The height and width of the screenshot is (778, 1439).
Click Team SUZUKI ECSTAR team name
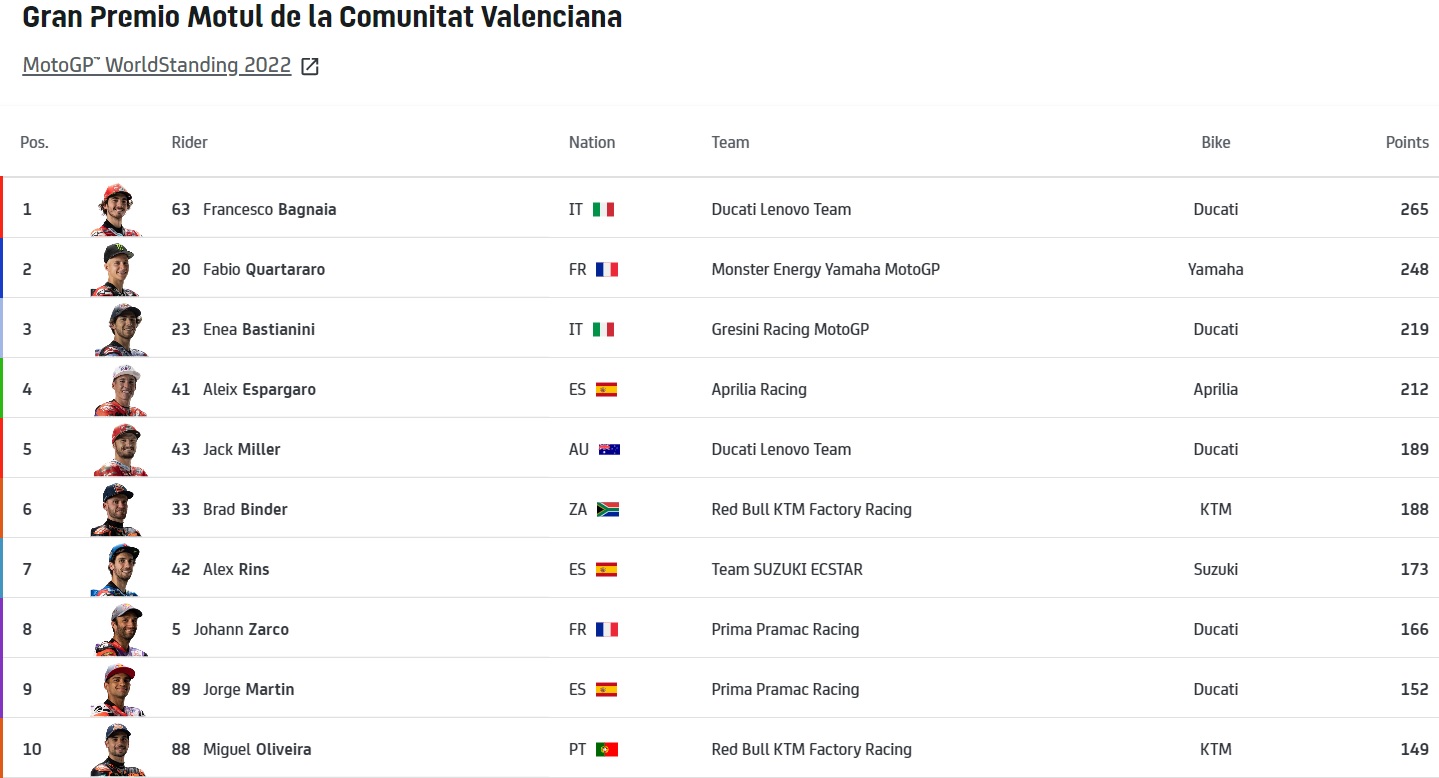coord(786,569)
